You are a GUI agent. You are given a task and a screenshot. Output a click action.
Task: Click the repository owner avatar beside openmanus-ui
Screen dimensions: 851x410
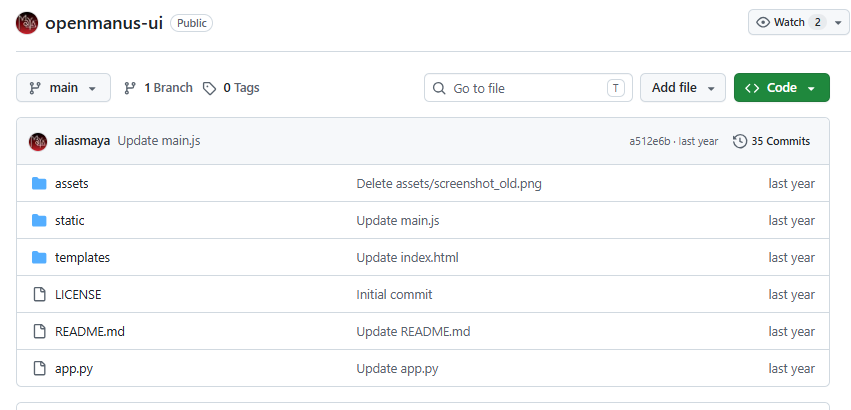pyautogui.click(x=27, y=23)
